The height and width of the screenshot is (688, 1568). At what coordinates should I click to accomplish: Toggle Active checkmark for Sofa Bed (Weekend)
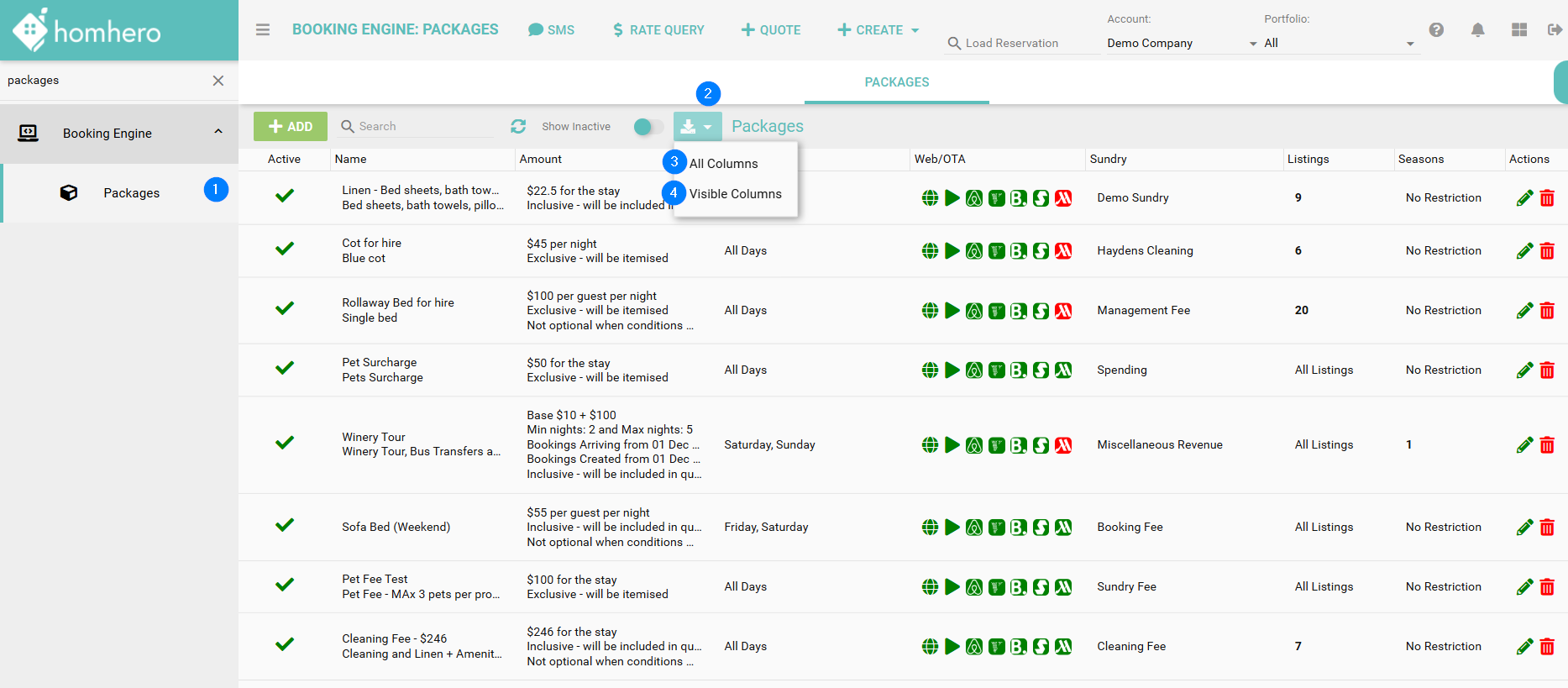pyautogui.click(x=285, y=525)
